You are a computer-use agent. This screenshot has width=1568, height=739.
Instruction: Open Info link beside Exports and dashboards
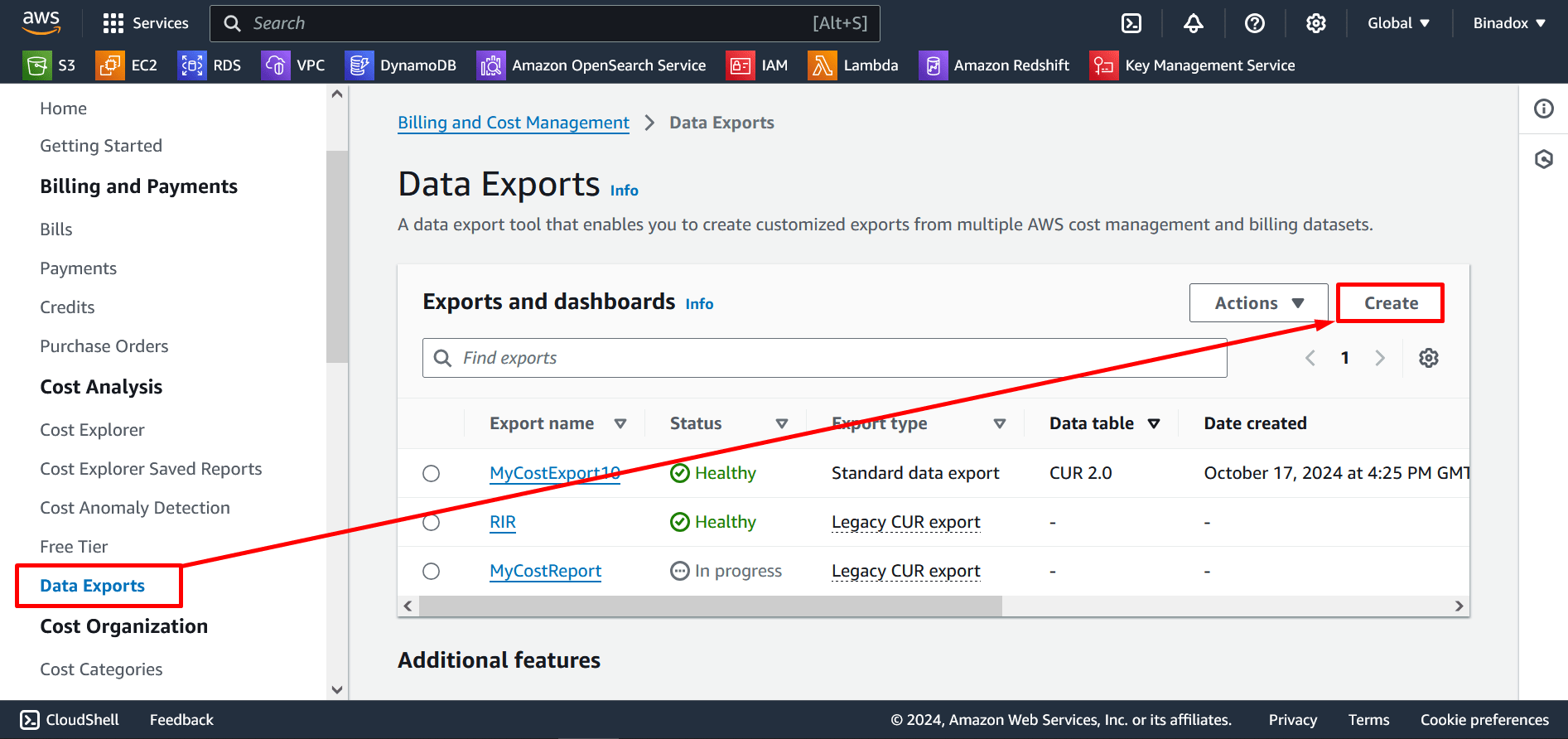pos(699,304)
